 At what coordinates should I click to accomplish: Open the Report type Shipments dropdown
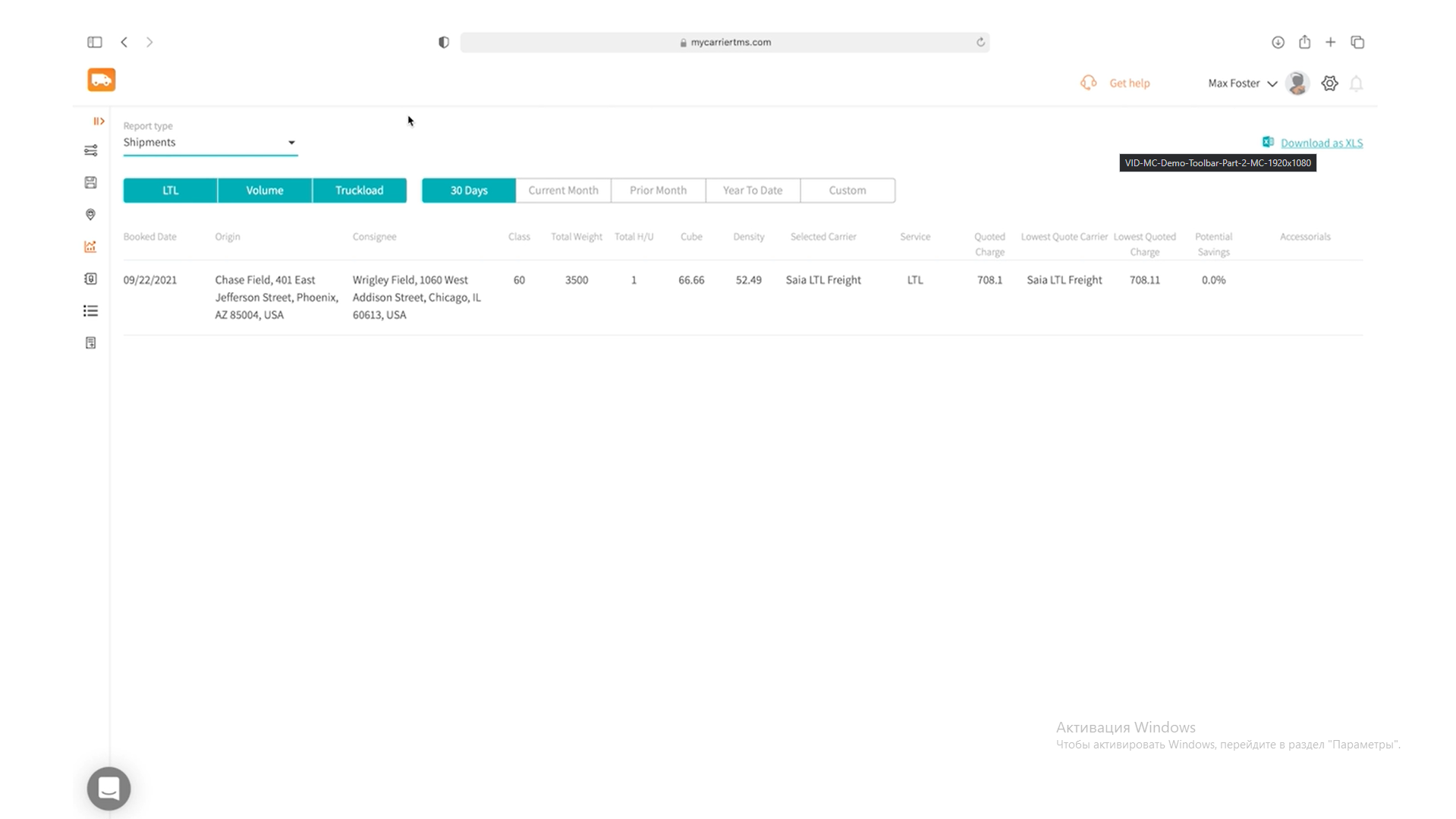(x=210, y=143)
